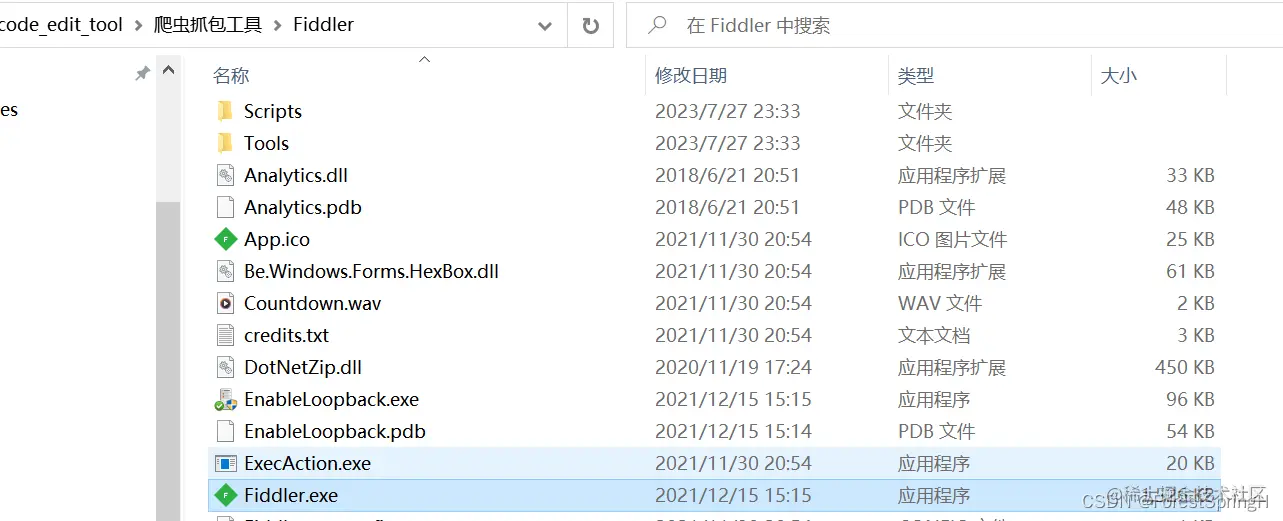This screenshot has height=521, width=1283.
Task: Click the Analytics.dll gear file icon
Action: (226, 175)
